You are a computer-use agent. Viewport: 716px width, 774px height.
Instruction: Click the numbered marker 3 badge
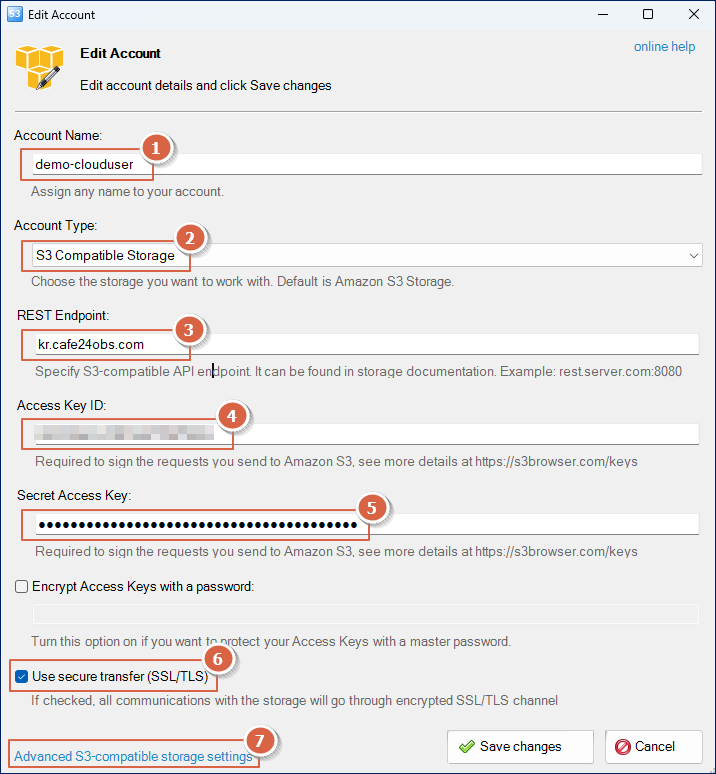pyautogui.click(x=188, y=329)
